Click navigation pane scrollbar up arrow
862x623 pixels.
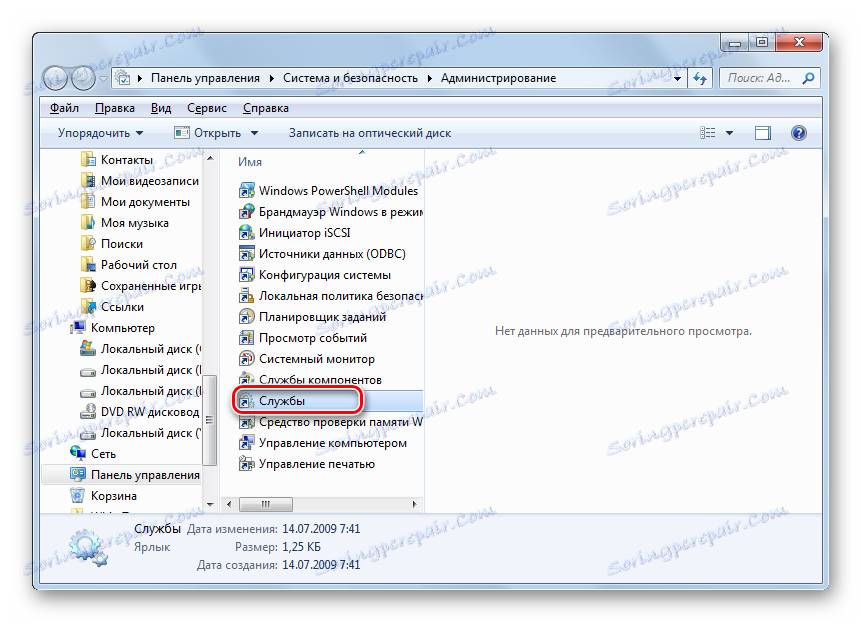click(210, 158)
